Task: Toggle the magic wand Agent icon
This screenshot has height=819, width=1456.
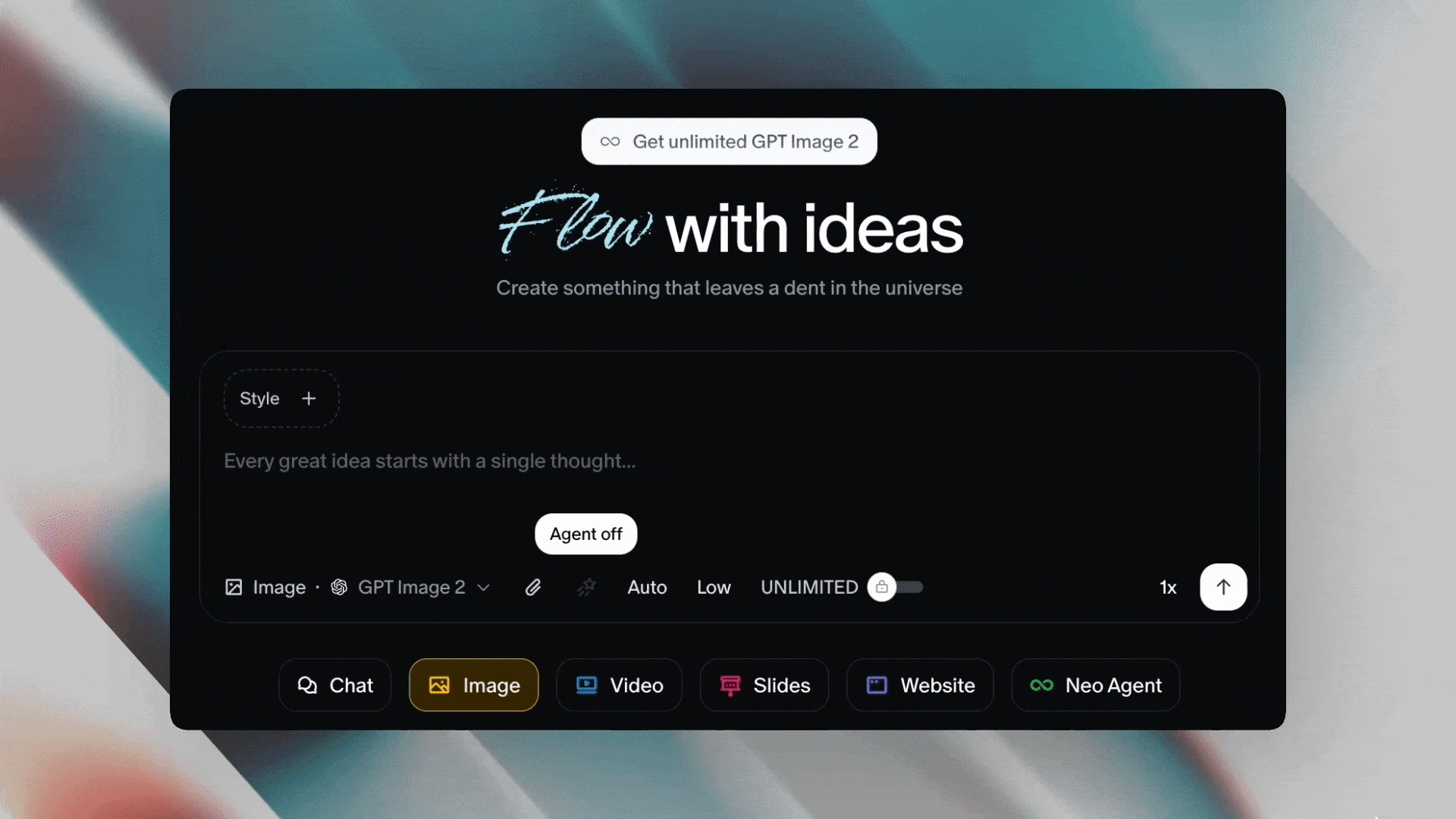Action: pyautogui.click(x=586, y=587)
